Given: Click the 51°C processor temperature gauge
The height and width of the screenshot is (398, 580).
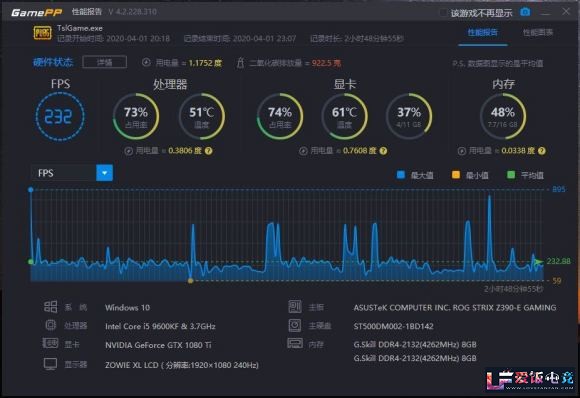Looking at the screenshot, I should point(202,116).
